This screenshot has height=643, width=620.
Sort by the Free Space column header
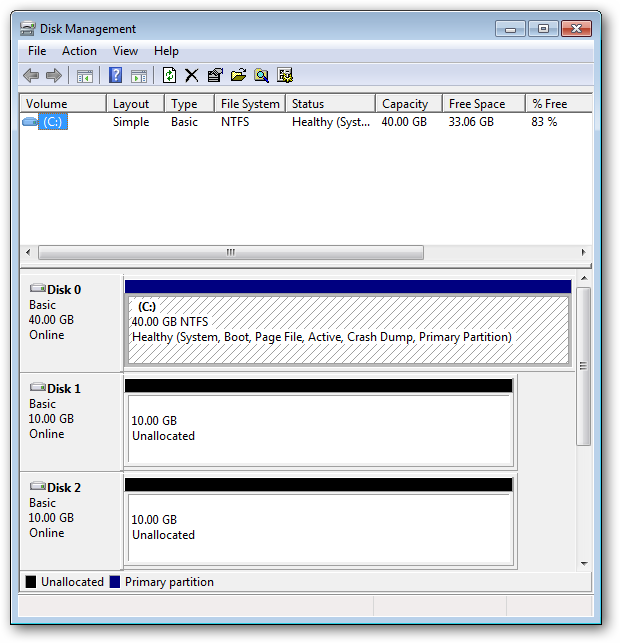coord(484,104)
